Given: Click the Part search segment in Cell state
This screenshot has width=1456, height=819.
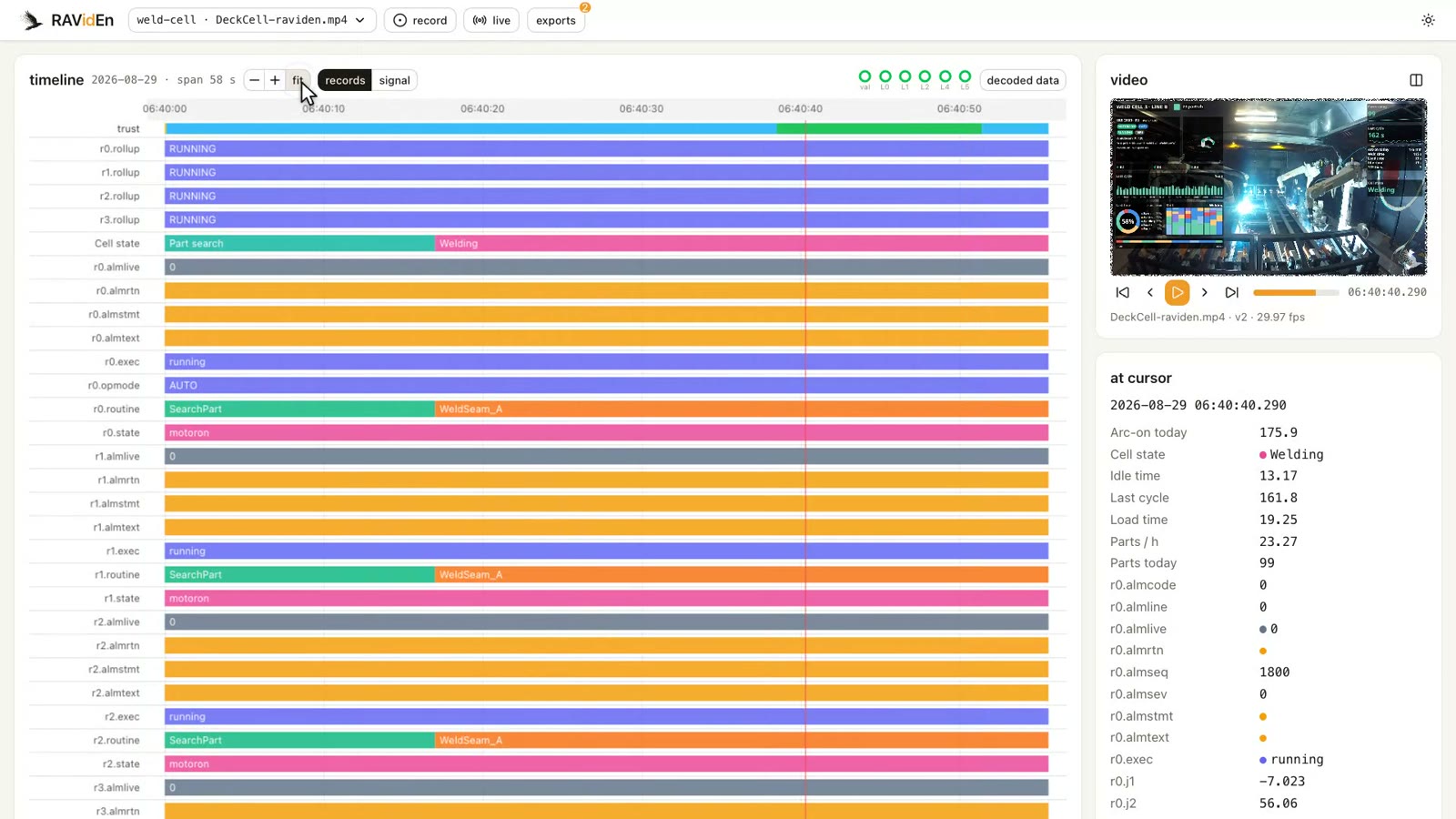Looking at the screenshot, I should click(x=299, y=243).
